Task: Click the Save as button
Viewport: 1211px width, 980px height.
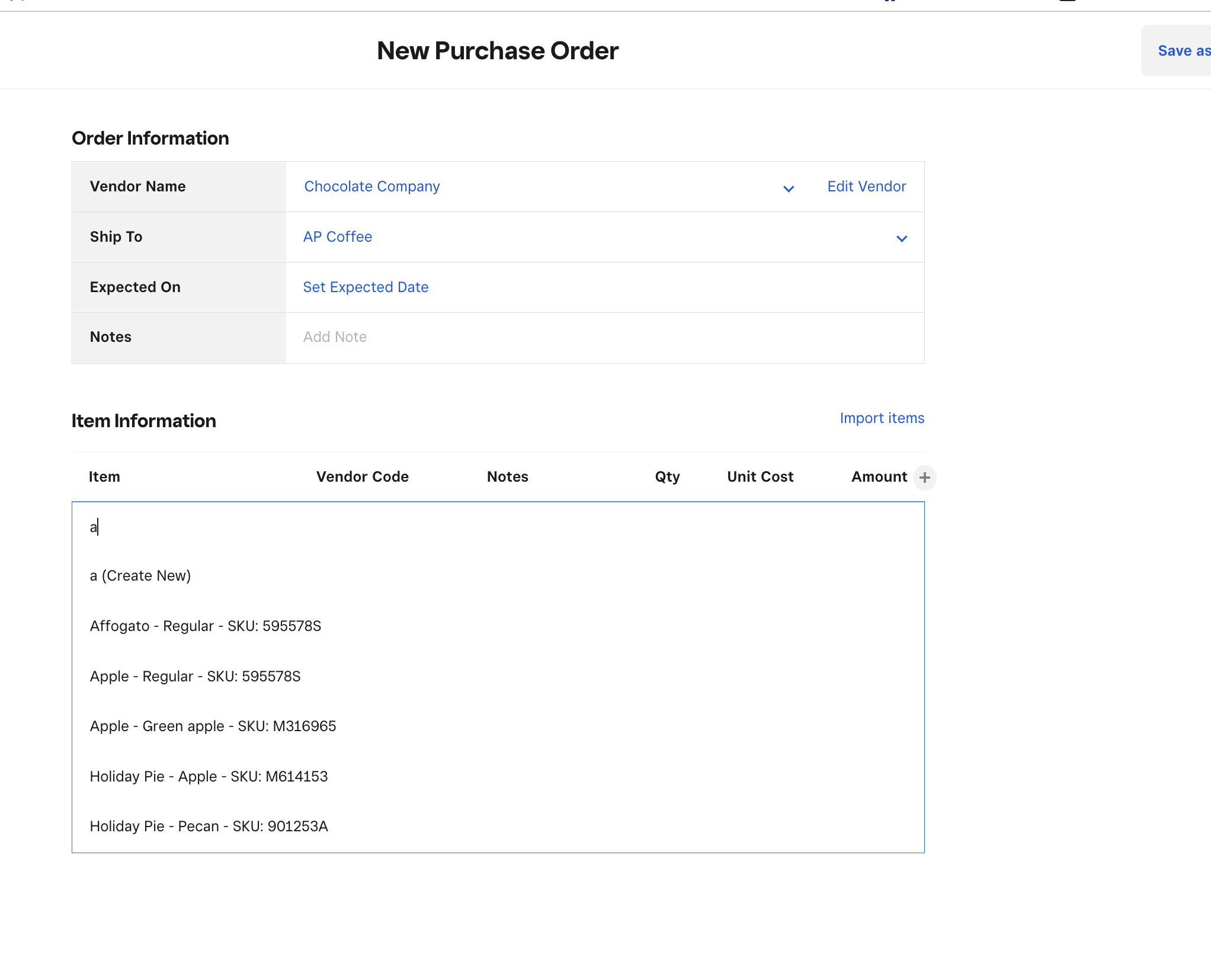Action: click(1183, 51)
